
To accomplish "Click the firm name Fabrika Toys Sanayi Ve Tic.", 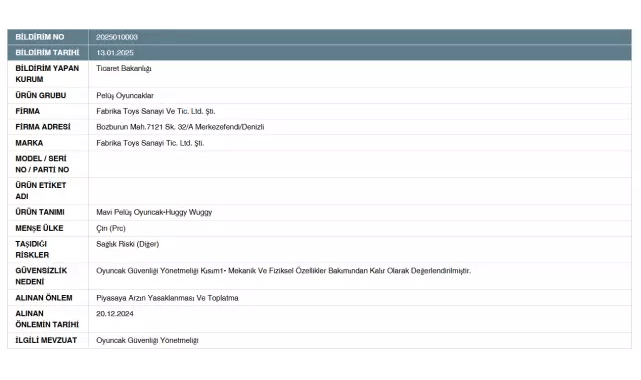I will (156, 111).
